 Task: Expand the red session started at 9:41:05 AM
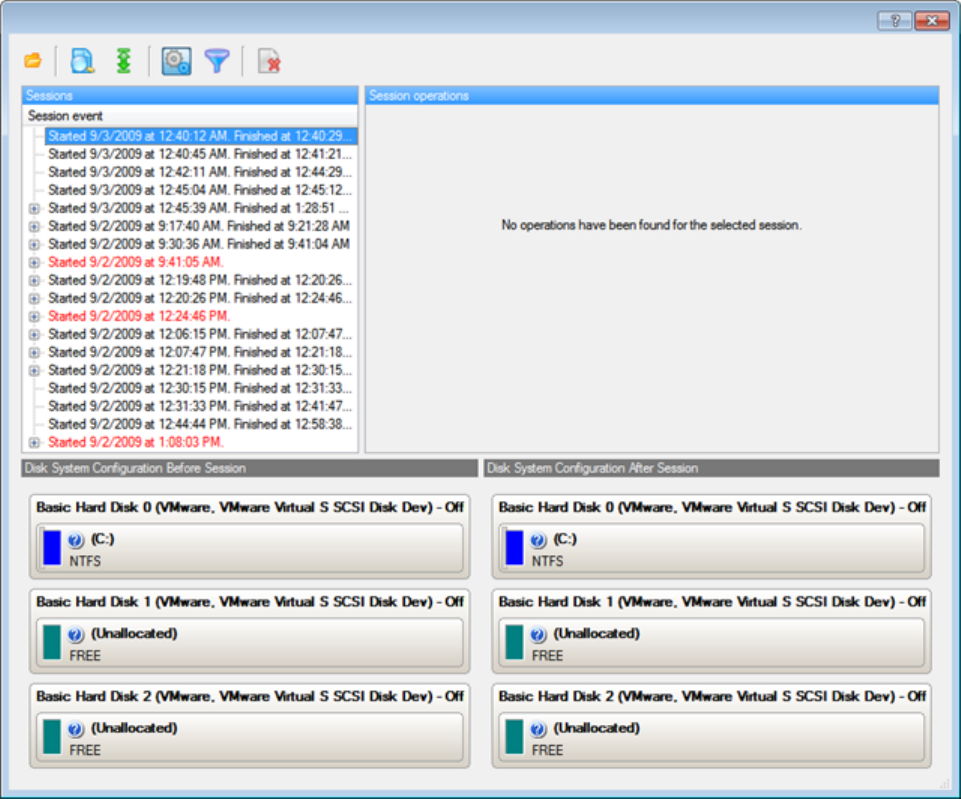pos(34,262)
